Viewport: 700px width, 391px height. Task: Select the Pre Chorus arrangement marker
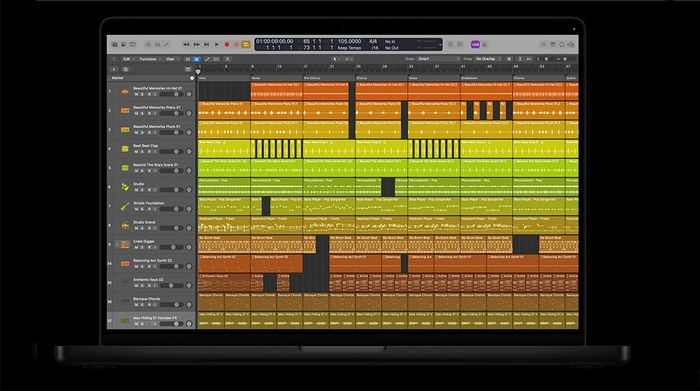click(329, 78)
